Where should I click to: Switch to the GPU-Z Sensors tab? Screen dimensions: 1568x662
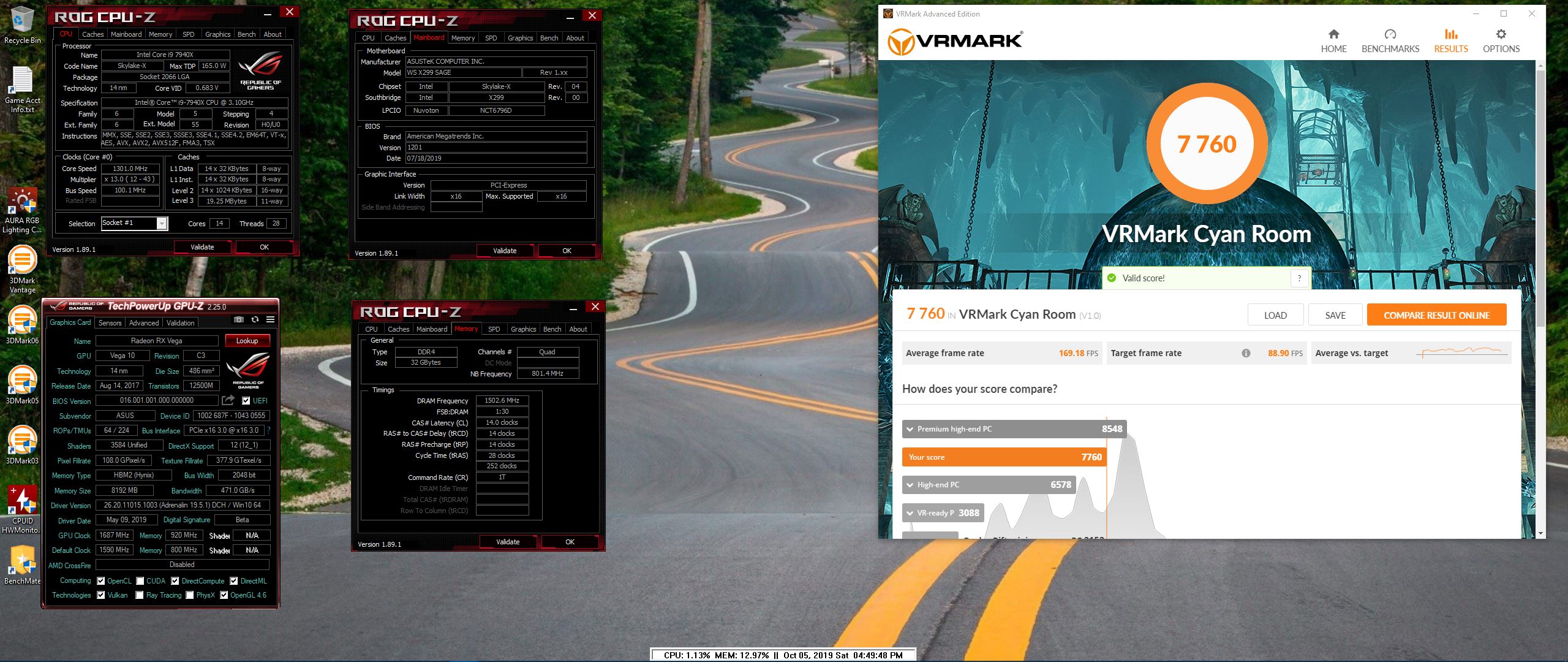110,323
